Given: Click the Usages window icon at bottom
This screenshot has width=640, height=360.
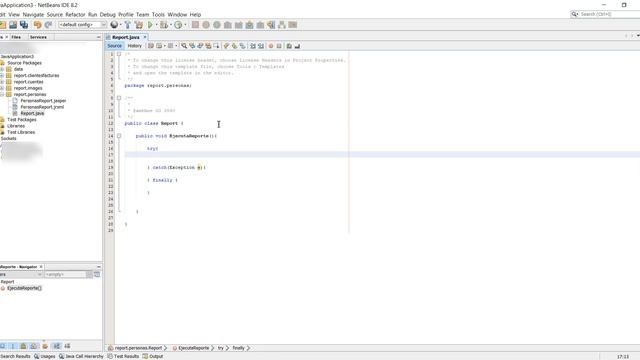Looking at the screenshot, I should click(37, 356).
